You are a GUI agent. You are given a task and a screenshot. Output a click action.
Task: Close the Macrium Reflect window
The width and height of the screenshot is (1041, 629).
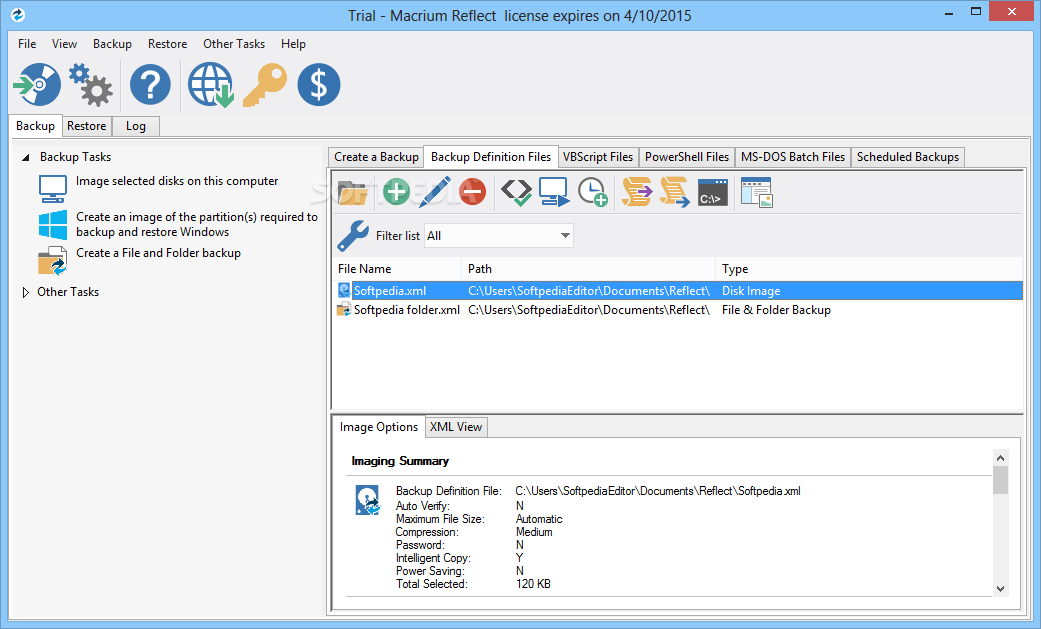click(x=1012, y=11)
